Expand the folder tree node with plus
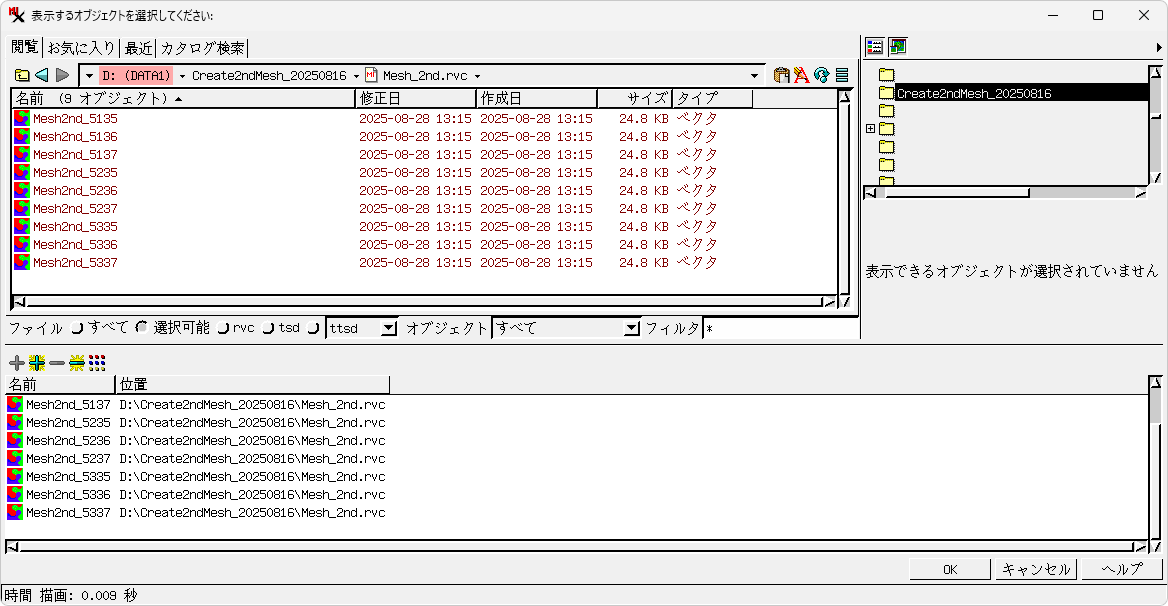Image resolution: width=1168 pixels, height=606 pixels. [870, 129]
